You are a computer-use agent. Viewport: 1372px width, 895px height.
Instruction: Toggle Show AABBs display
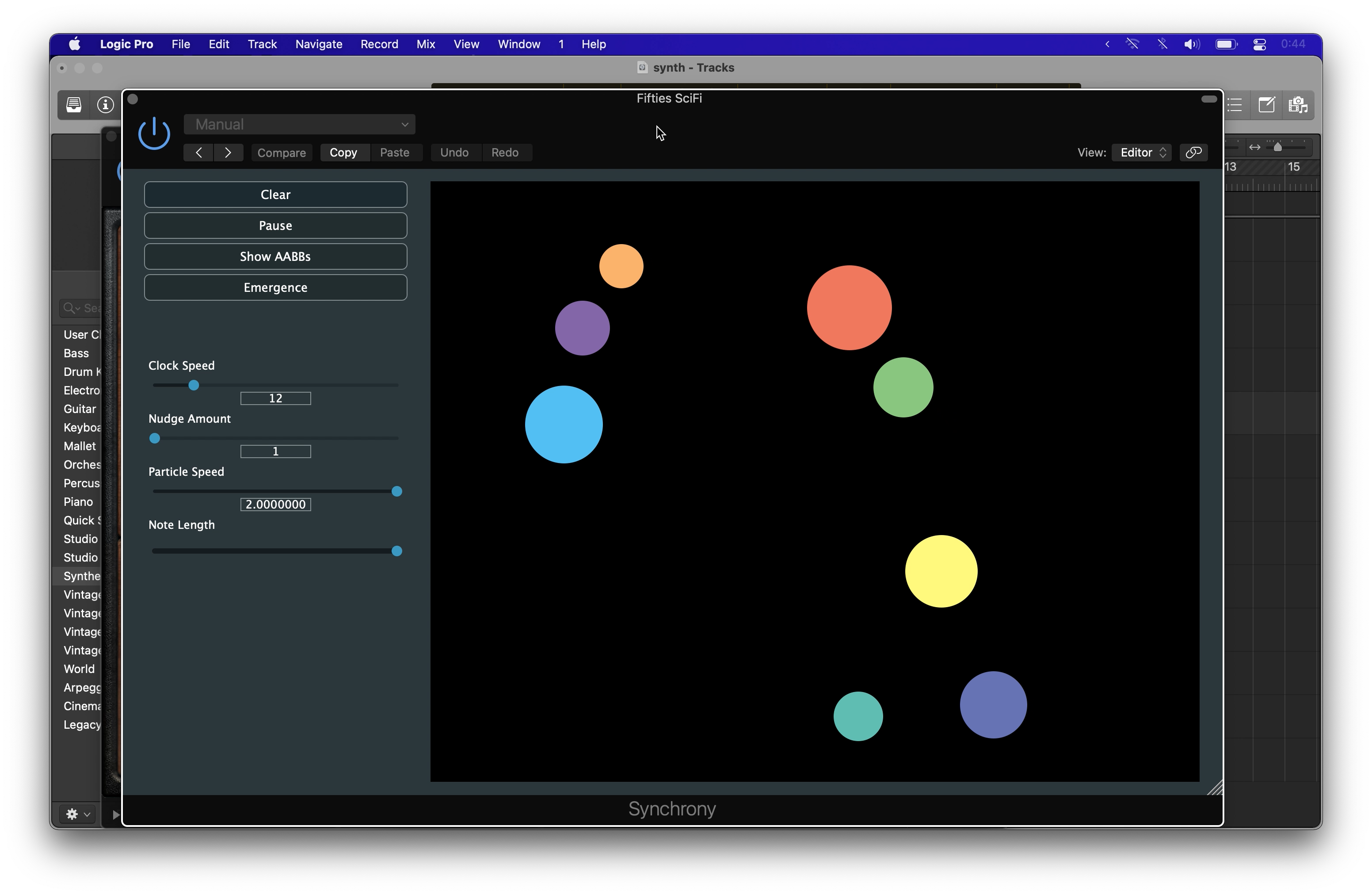[275, 256]
